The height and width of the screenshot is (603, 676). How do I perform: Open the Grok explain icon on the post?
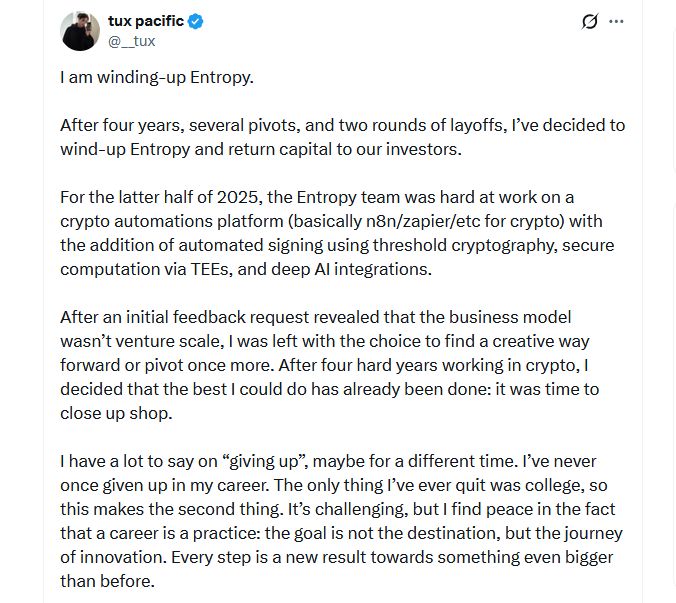590,22
